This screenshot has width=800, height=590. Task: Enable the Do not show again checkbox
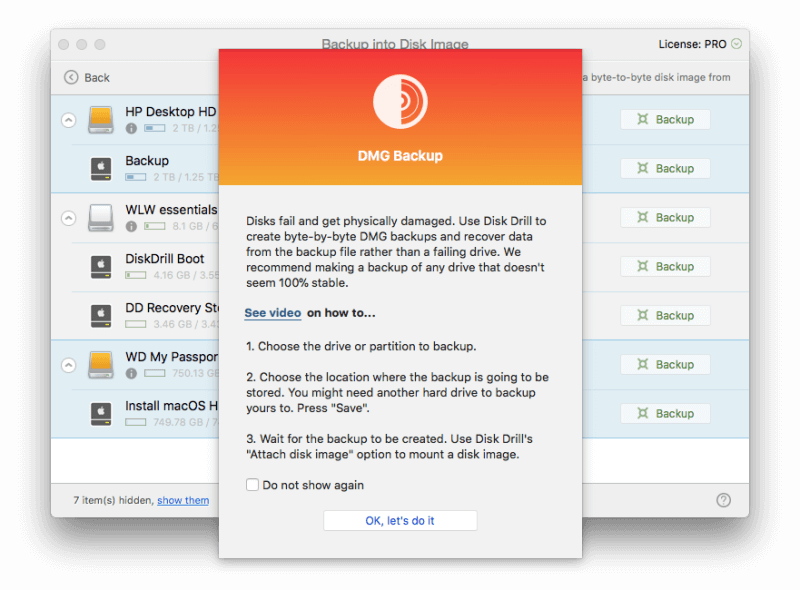(253, 484)
